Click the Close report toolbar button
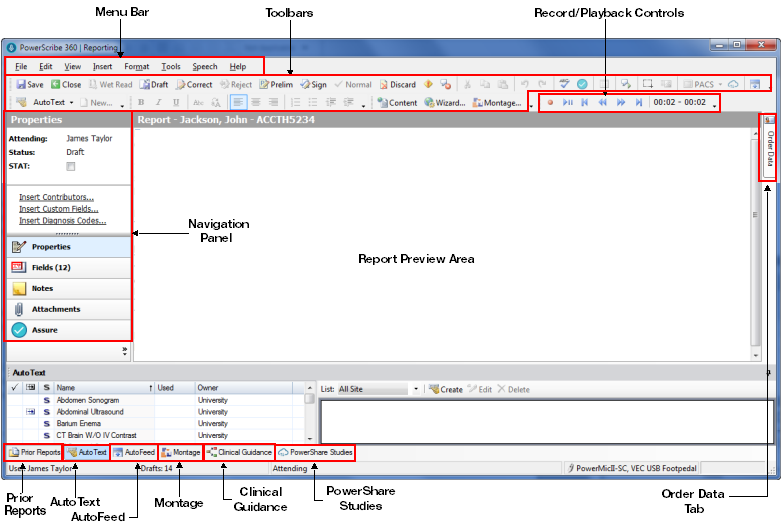This screenshot has height=526, width=783. point(66,84)
